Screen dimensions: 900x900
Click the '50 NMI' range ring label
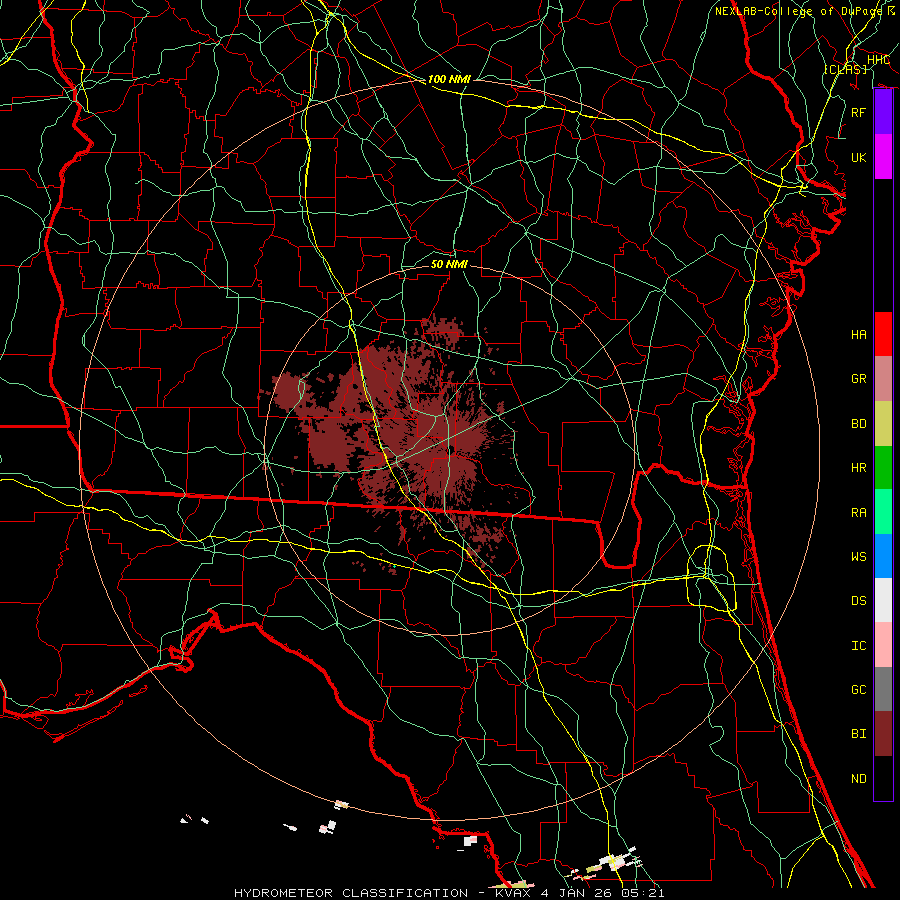tap(449, 264)
